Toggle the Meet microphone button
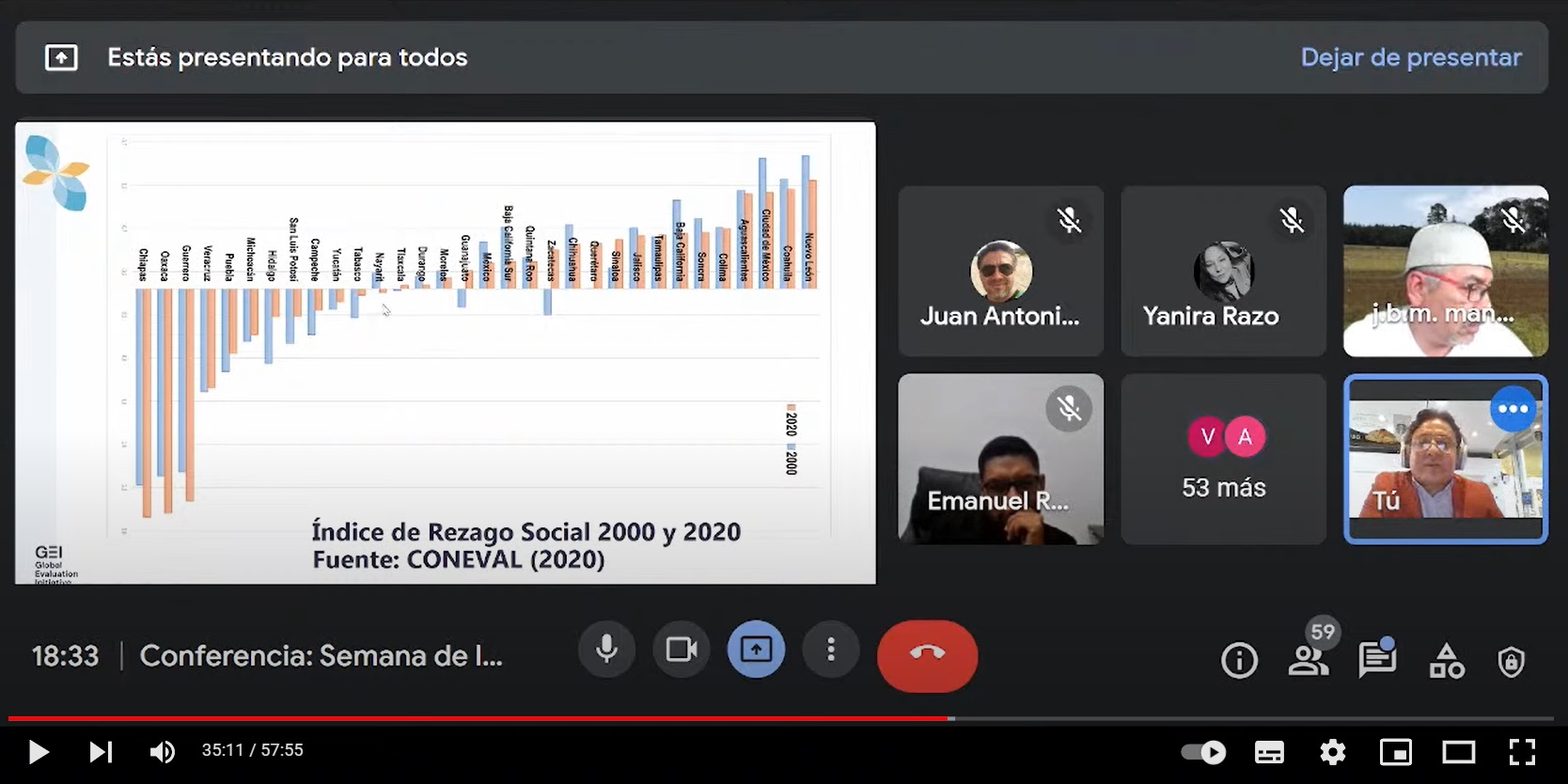 point(606,650)
